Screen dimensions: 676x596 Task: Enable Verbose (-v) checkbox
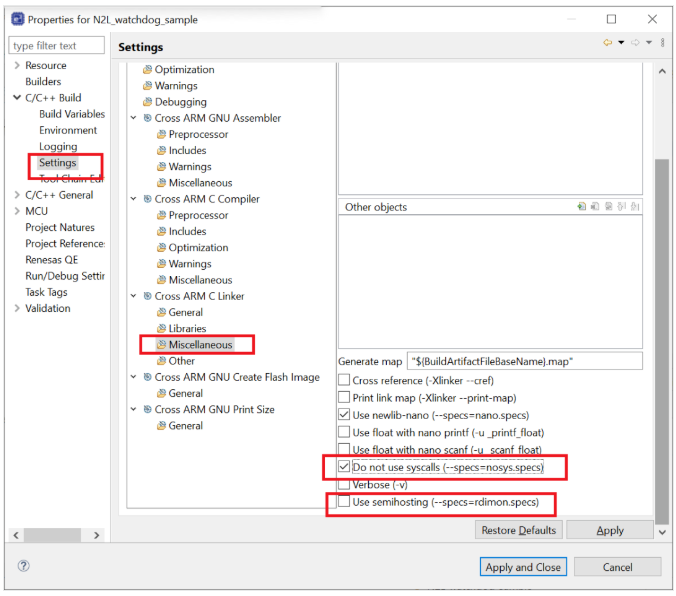tap(344, 484)
